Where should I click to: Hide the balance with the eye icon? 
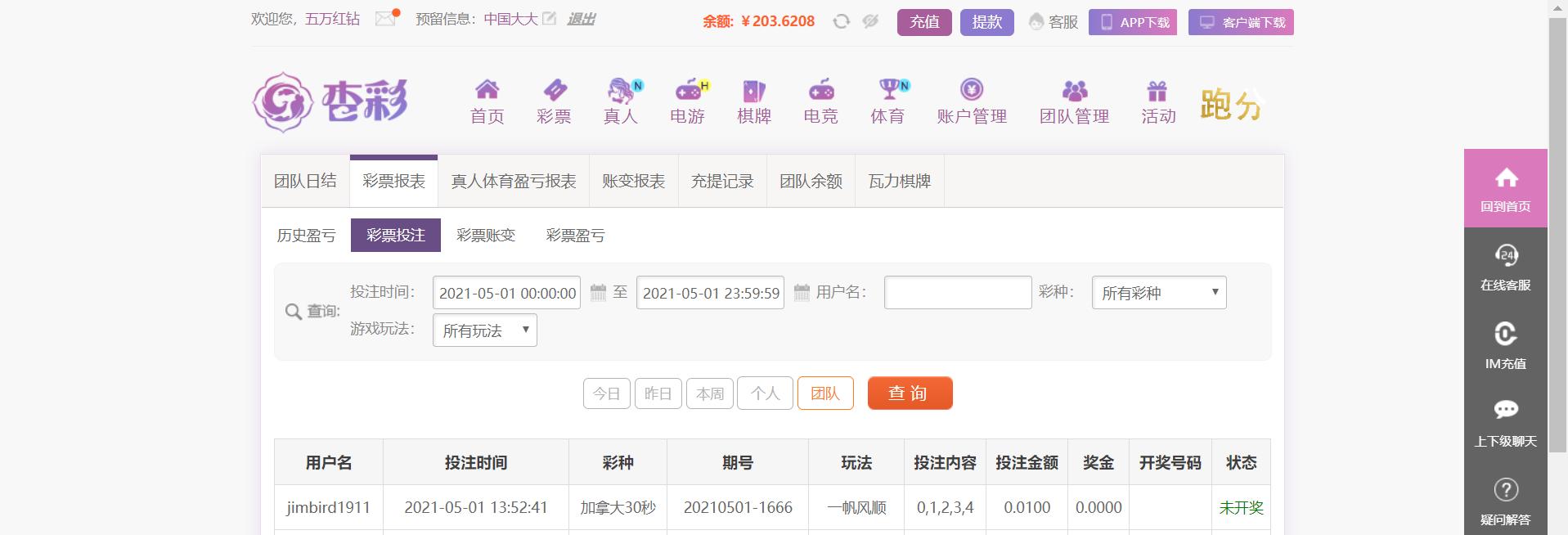tap(870, 21)
